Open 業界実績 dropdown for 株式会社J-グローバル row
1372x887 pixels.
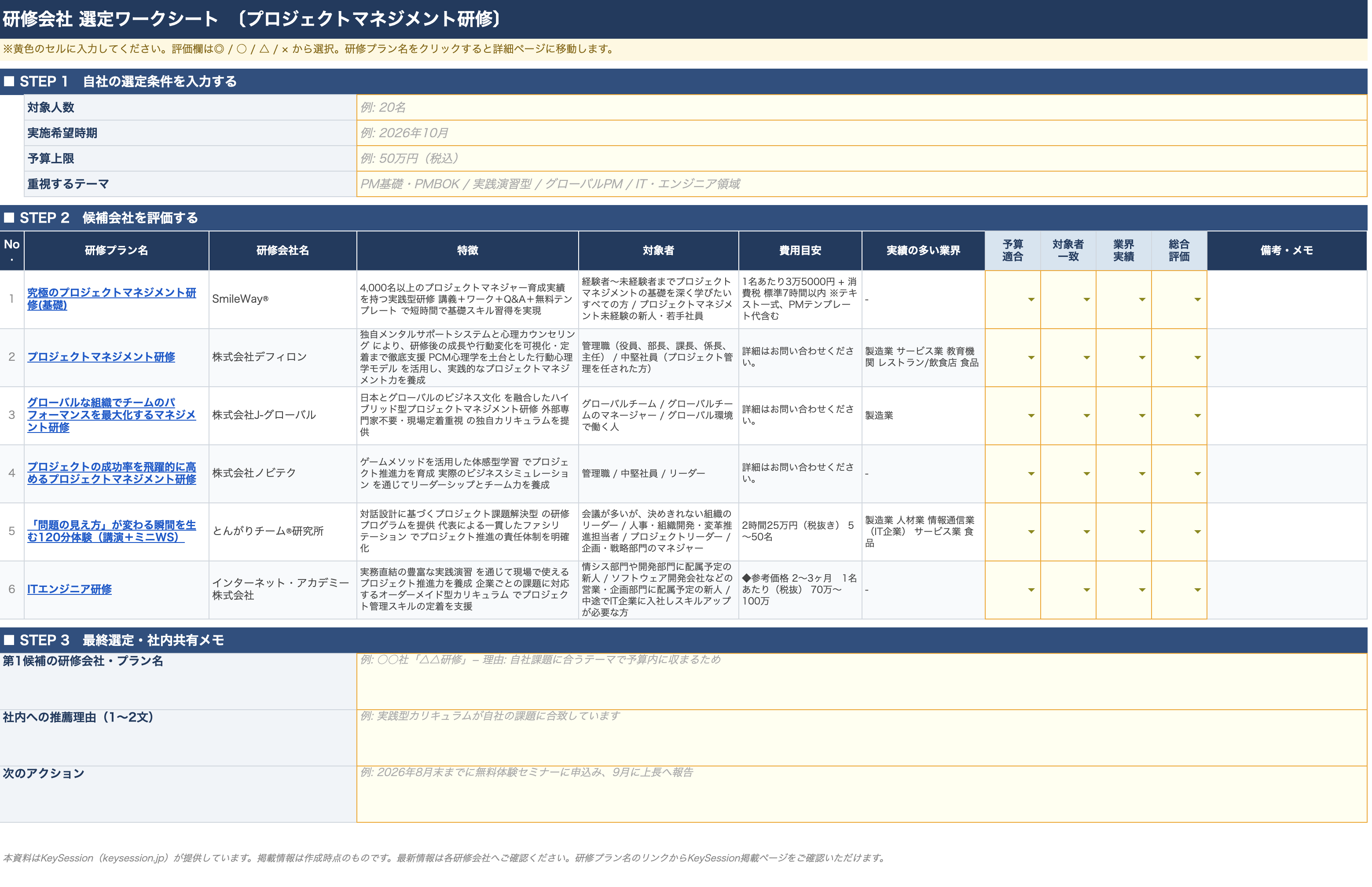click(1141, 416)
